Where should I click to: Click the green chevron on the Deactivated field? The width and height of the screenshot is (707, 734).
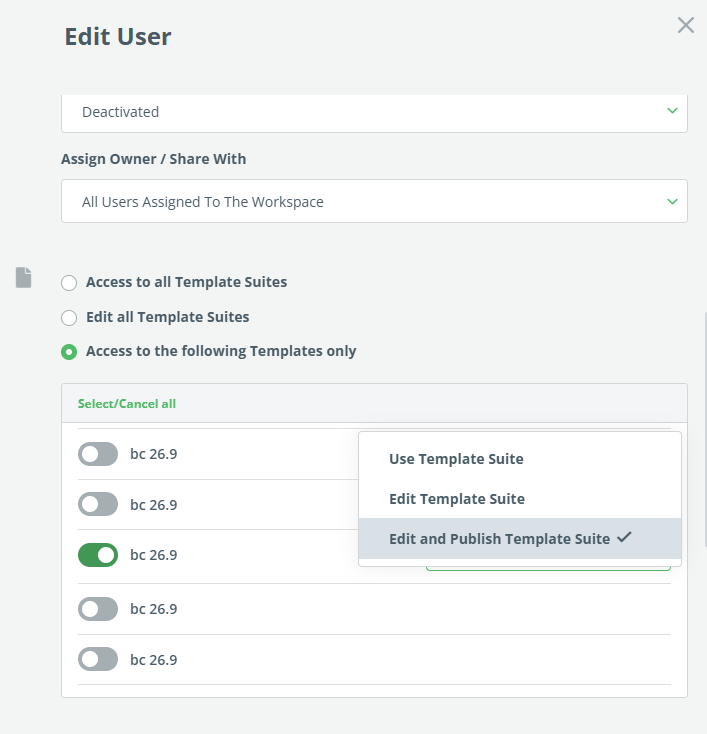coord(672,111)
